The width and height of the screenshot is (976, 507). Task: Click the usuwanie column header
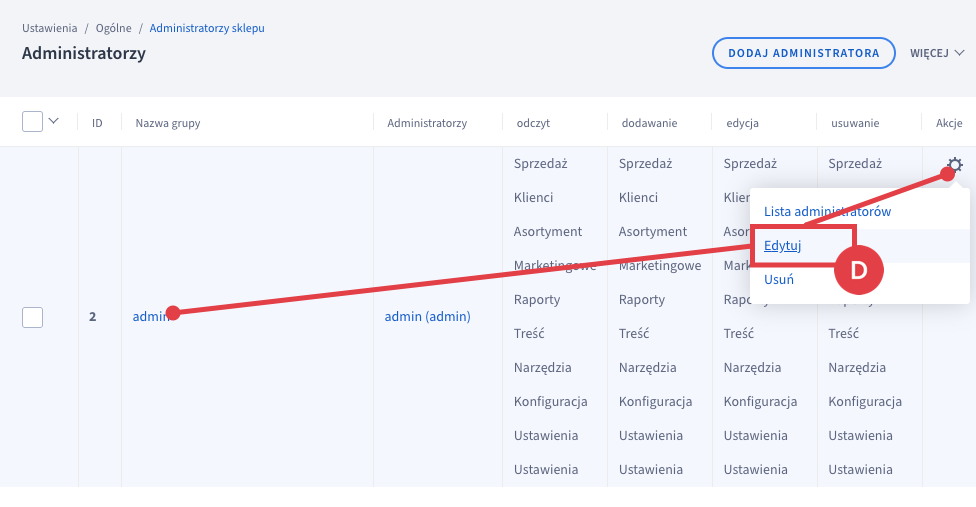click(855, 123)
